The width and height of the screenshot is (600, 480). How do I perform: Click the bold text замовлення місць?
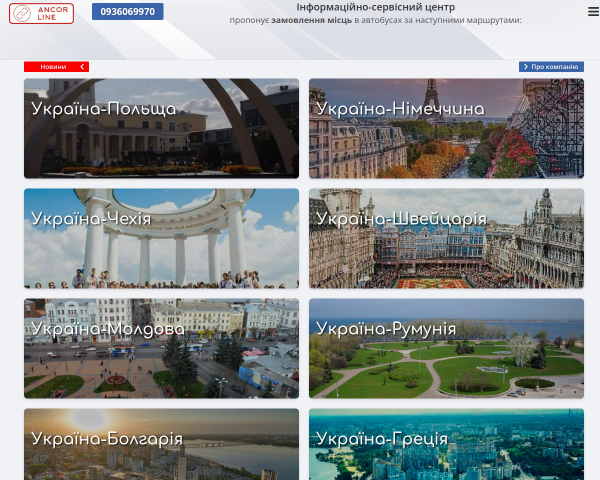click(311, 20)
